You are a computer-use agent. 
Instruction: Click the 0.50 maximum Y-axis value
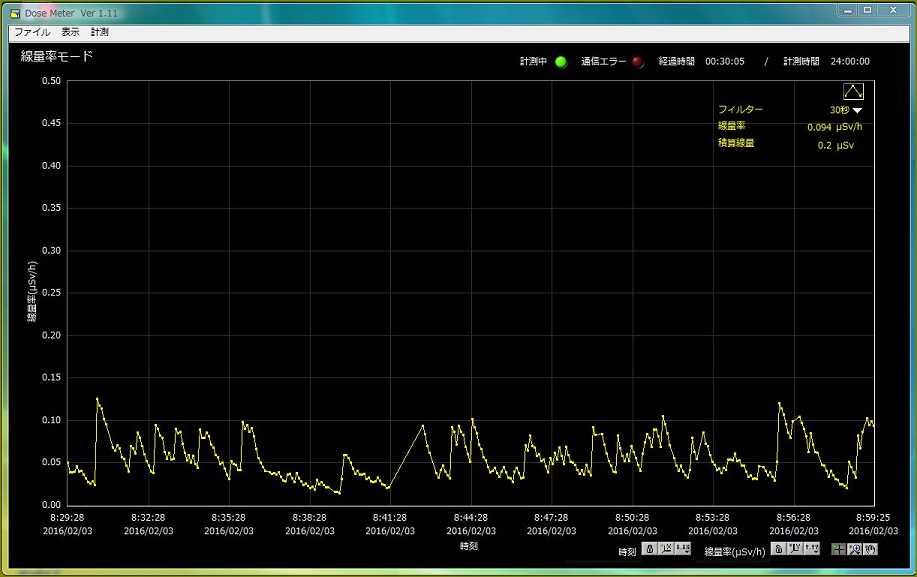51,81
